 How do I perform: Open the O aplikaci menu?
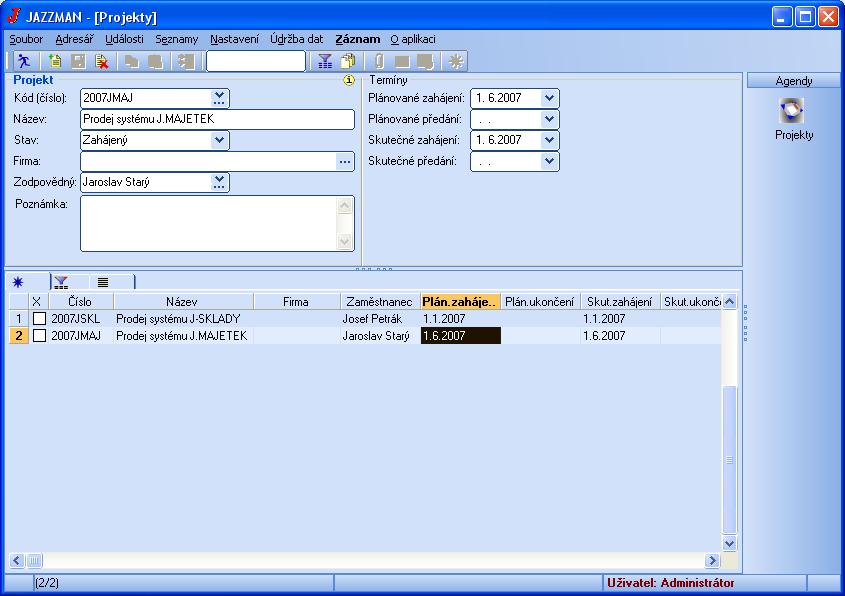click(x=413, y=39)
